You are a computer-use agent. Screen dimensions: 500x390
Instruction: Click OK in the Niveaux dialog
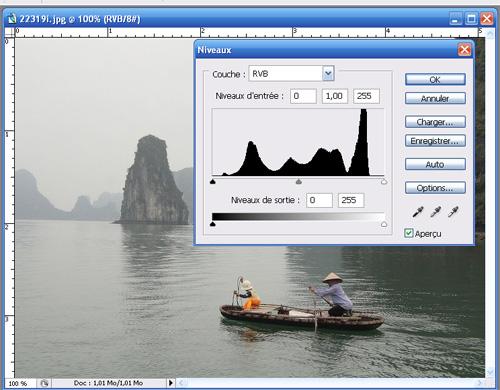435,80
